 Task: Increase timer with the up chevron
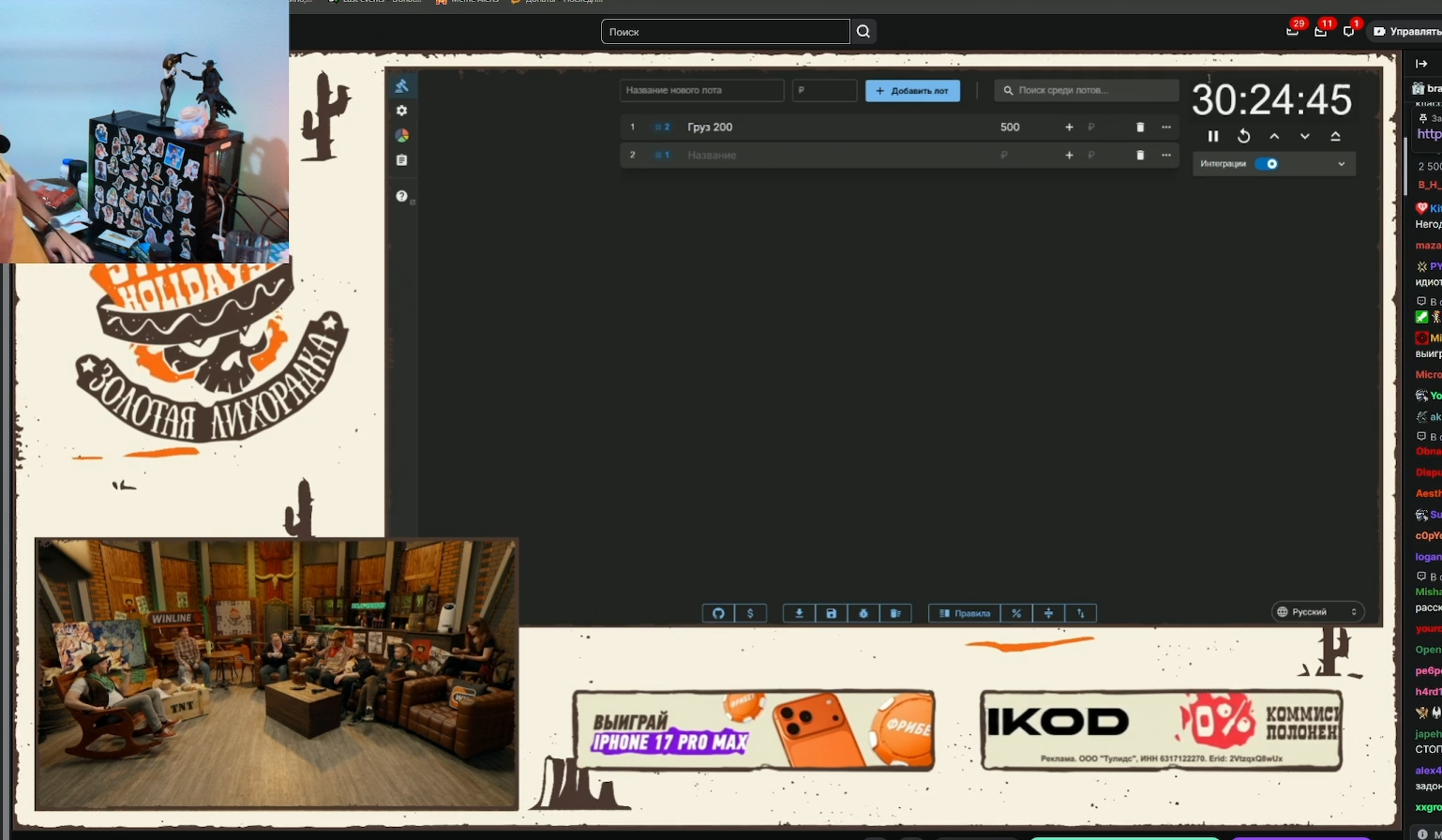pos(1274,136)
